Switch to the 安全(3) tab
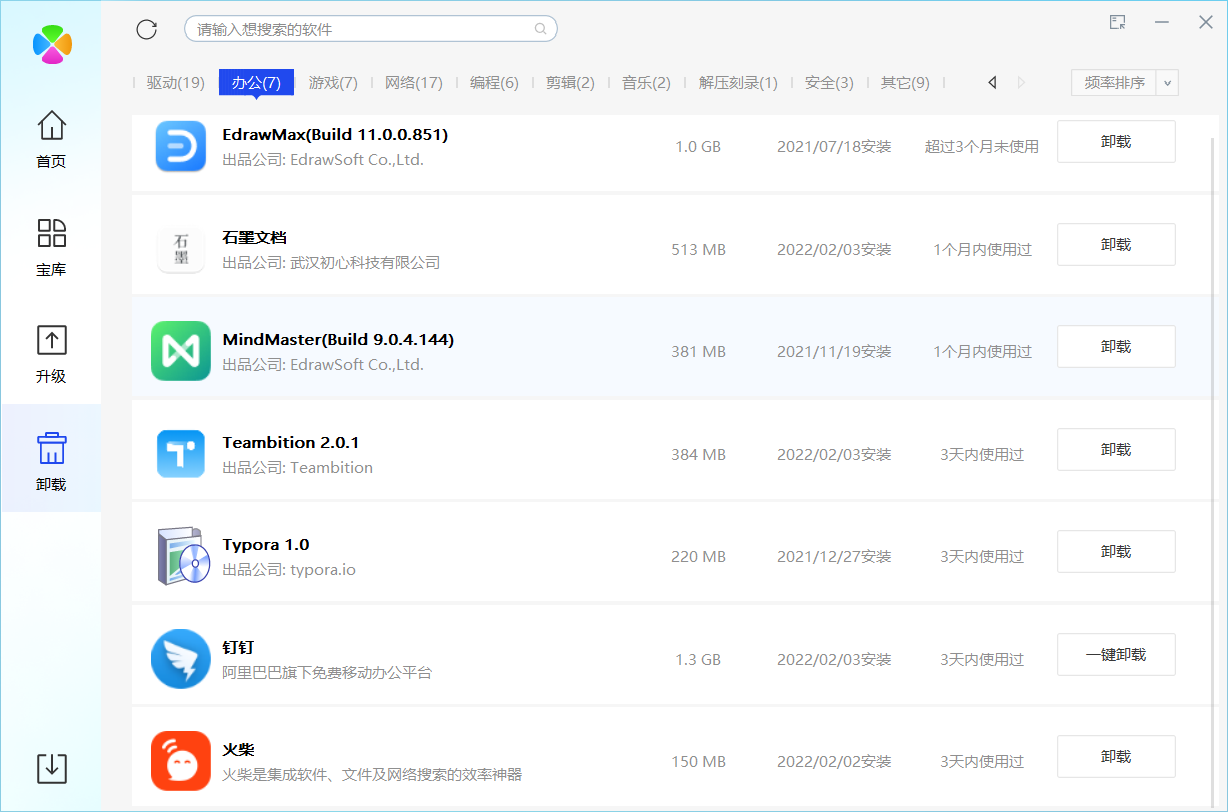 coord(829,83)
